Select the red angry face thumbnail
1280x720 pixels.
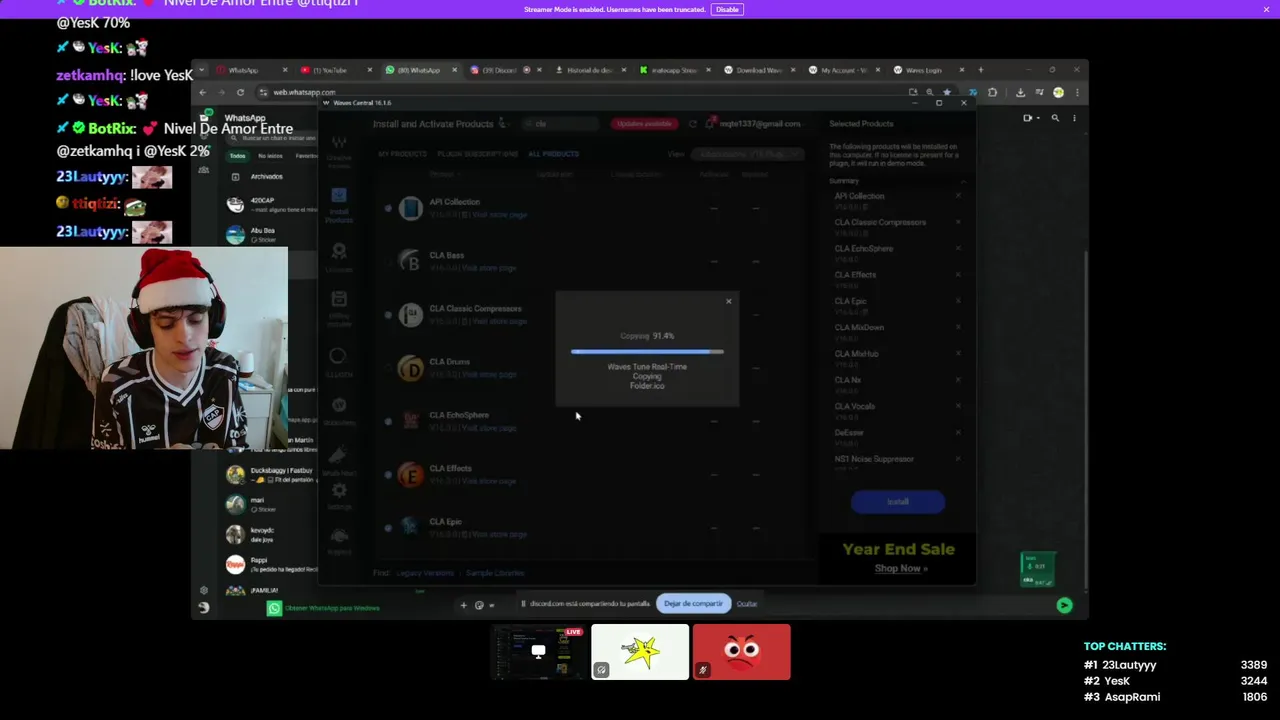pos(742,652)
